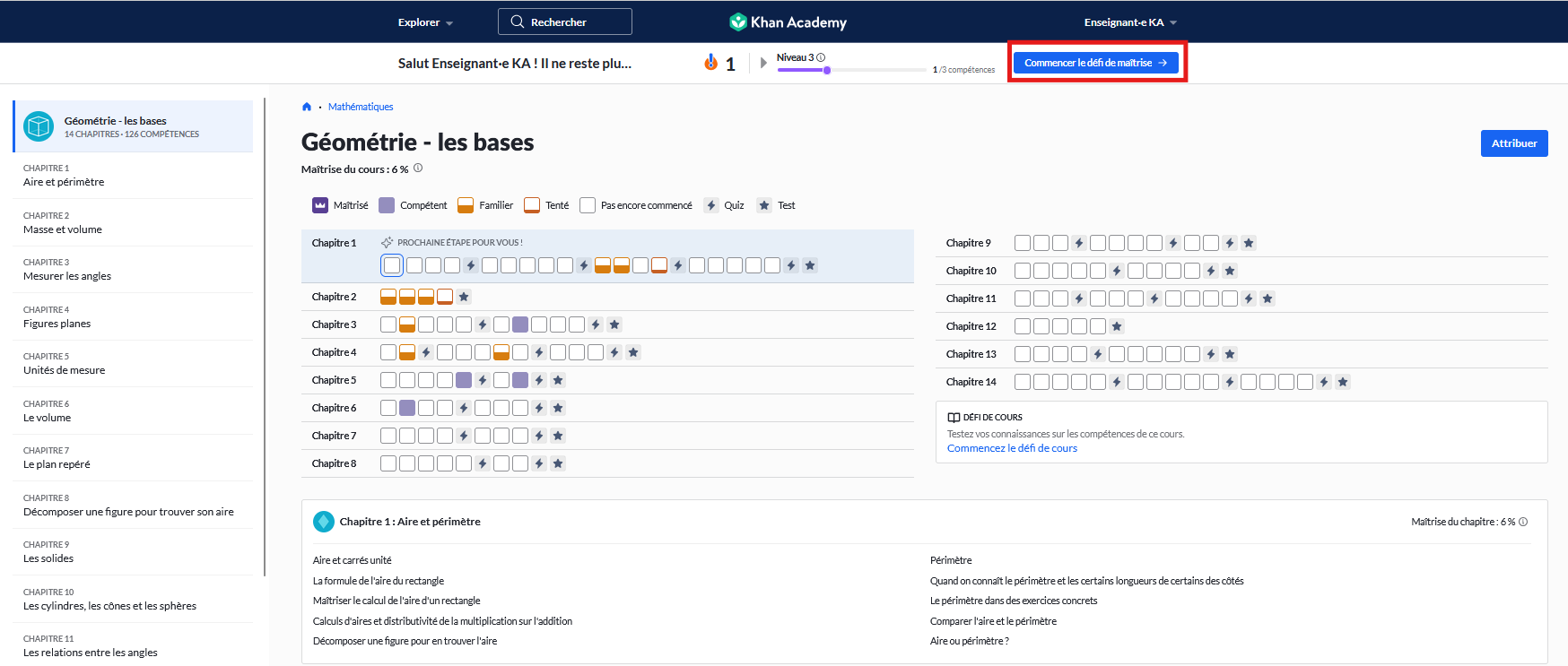Open Chapitre 10 cylindres, cônes et sphères in sidebar

tap(133, 600)
